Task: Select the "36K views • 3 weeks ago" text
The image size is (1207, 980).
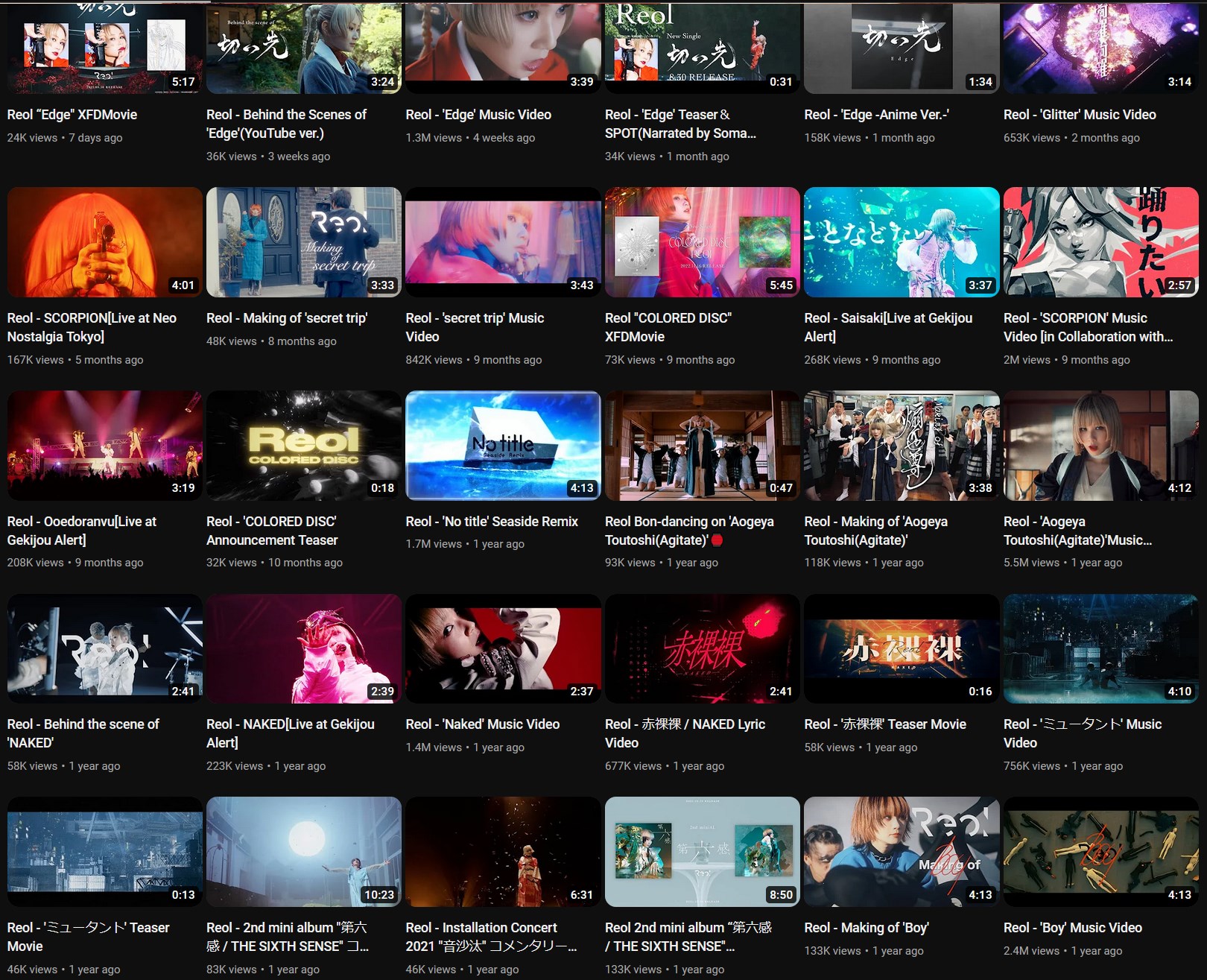Action: point(268,157)
